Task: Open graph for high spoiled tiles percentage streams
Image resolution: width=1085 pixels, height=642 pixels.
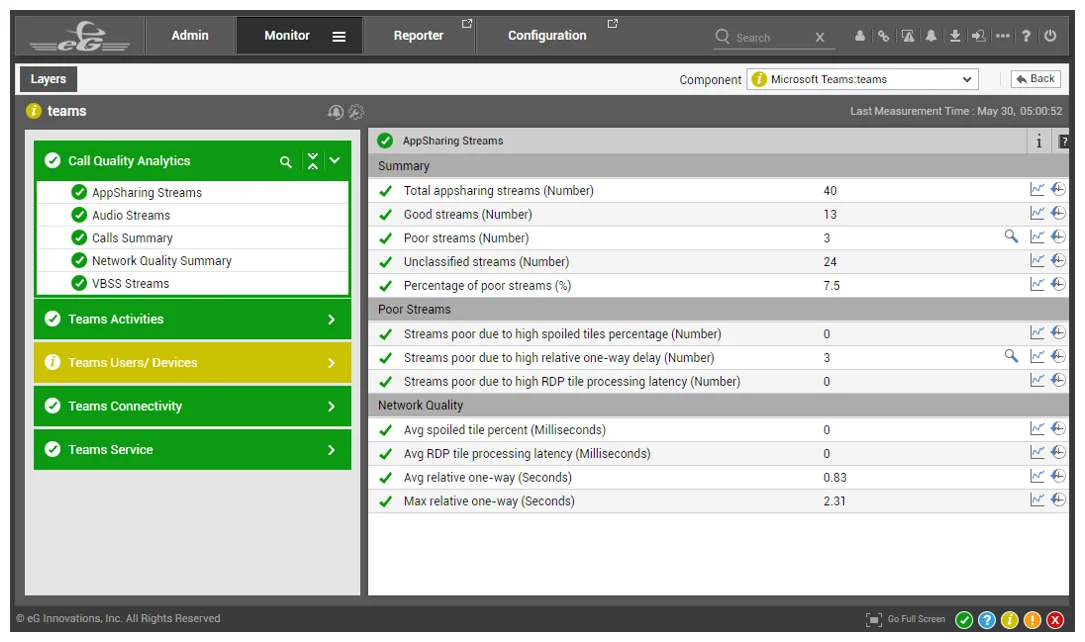Action: [1037, 333]
